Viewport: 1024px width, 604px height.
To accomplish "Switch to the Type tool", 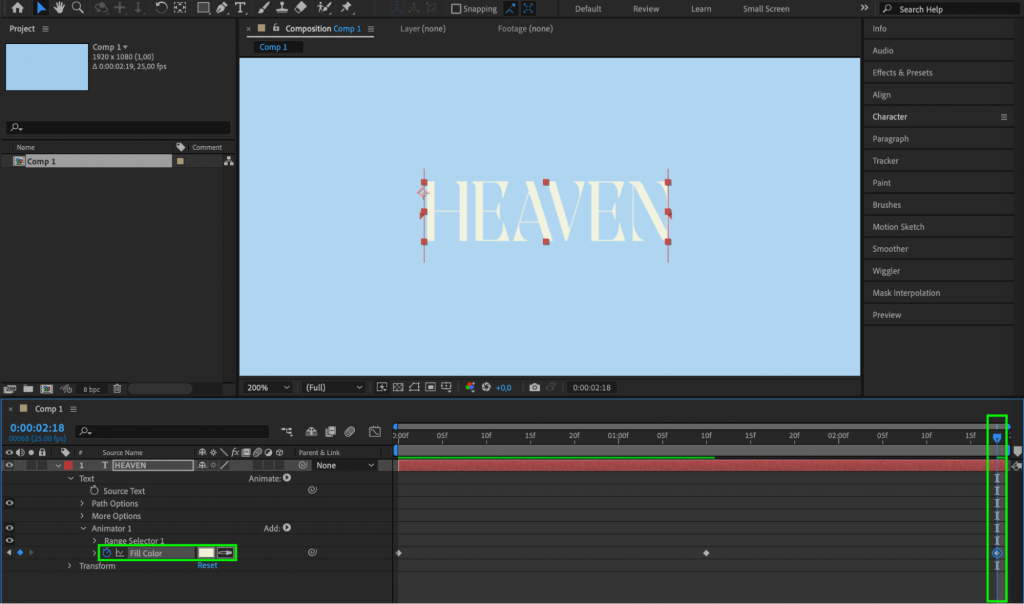I will (240, 8).
